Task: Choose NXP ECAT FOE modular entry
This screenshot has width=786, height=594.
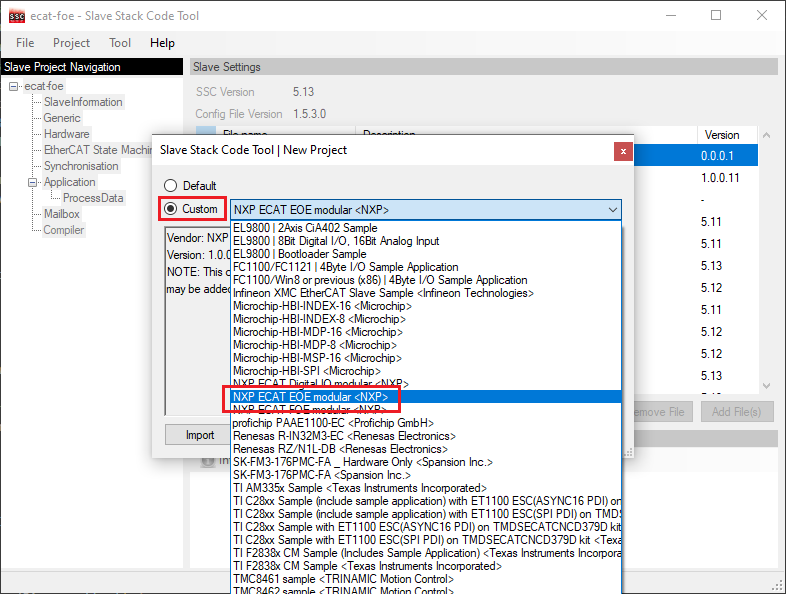Action: [x=308, y=410]
